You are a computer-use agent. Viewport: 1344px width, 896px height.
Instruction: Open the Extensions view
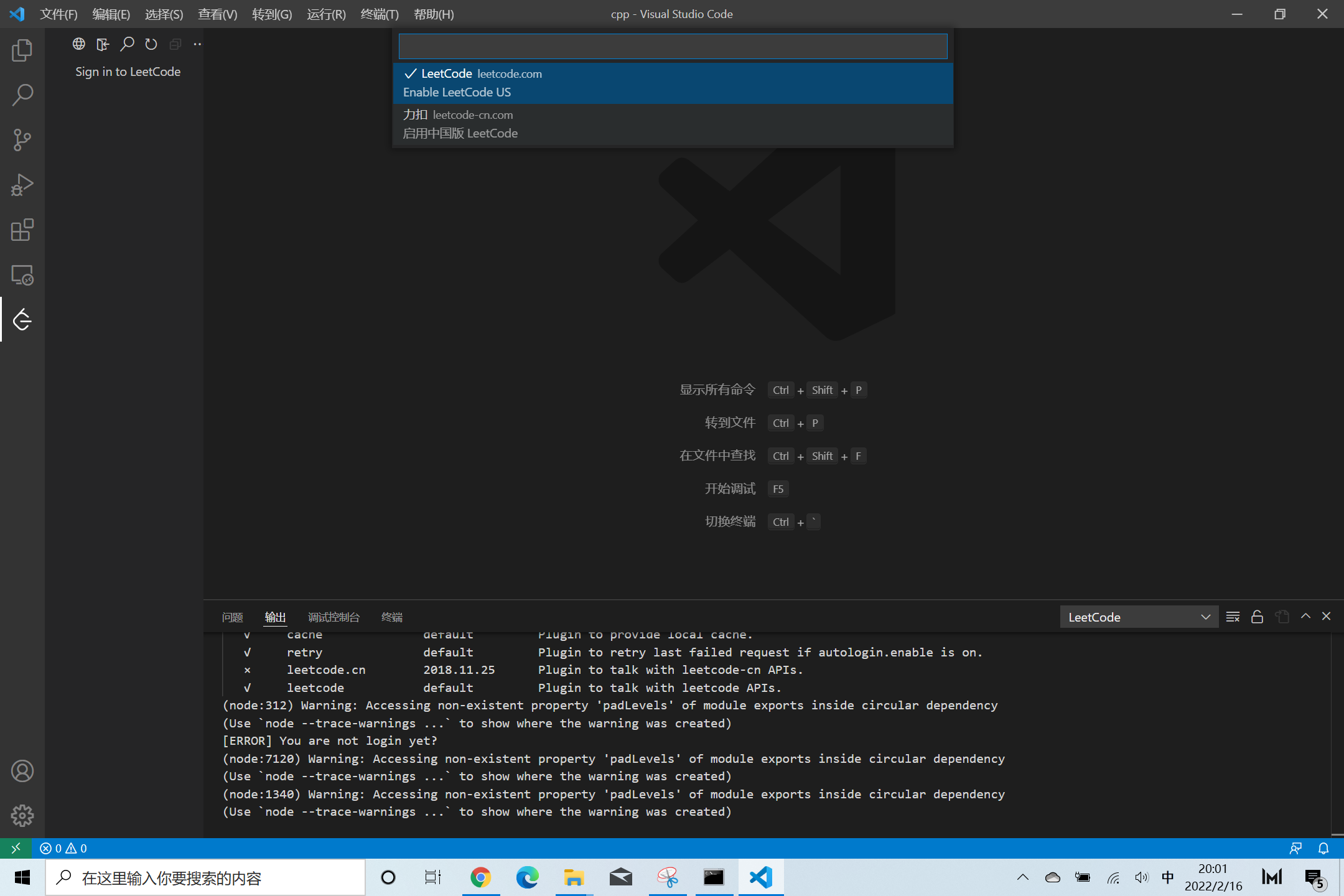22,230
